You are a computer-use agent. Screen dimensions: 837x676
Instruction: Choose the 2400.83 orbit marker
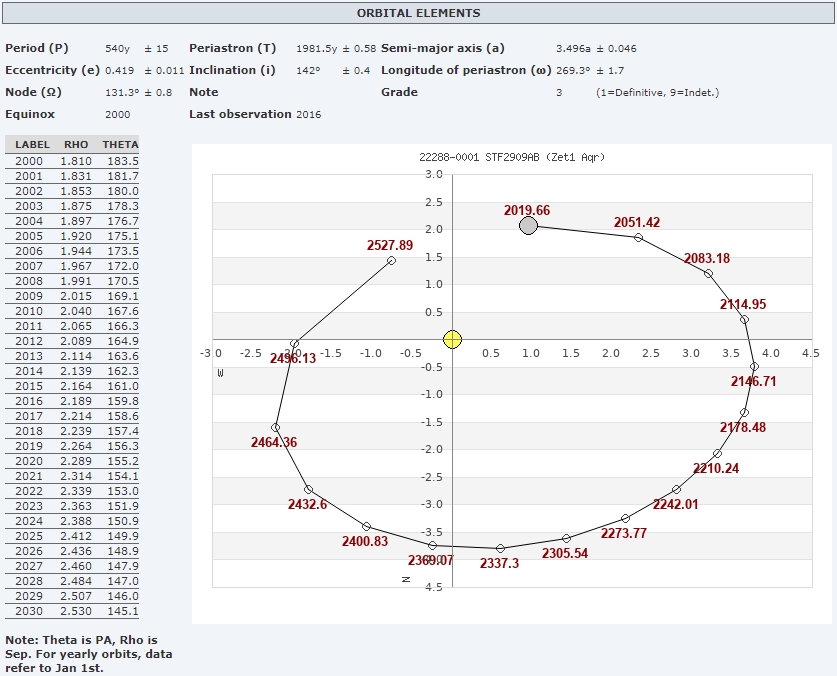(367, 526)
